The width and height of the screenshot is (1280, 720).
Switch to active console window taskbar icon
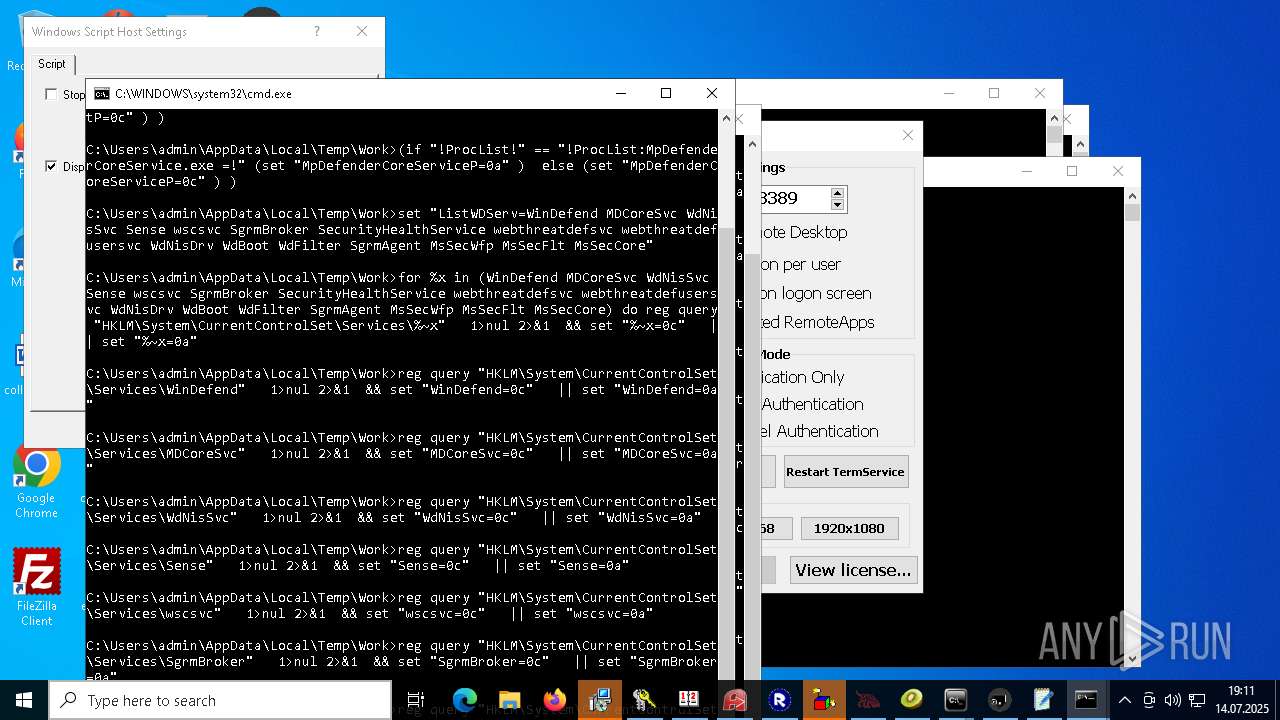pyautogui.click(x=1087, y=700)
